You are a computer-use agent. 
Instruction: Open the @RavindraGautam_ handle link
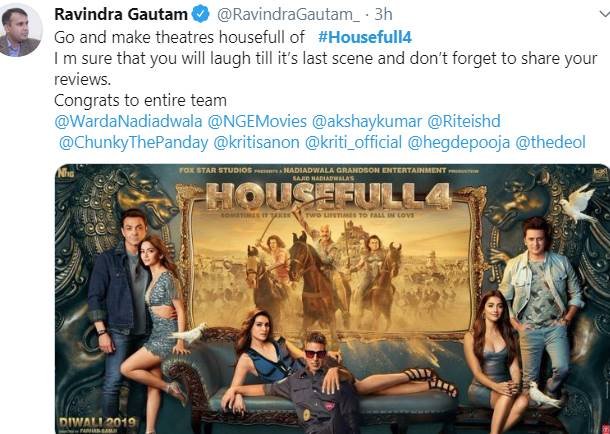(x=288, y=15)
